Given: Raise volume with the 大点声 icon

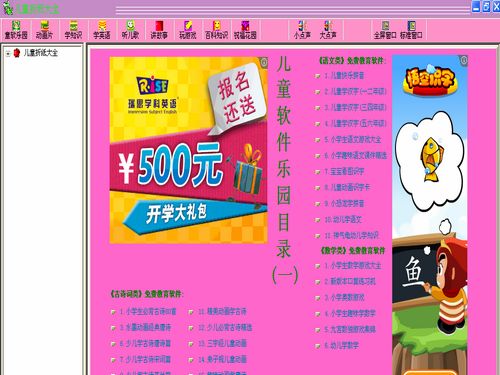Looking at the screenshot, I should [328, 30].
